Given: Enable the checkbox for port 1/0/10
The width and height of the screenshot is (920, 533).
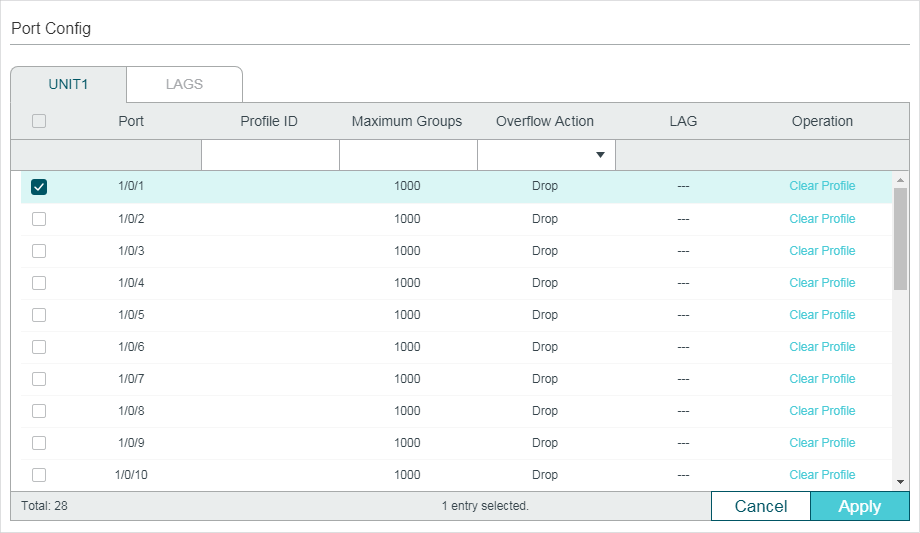Looking at the screenshot, I should click(39, 475).
